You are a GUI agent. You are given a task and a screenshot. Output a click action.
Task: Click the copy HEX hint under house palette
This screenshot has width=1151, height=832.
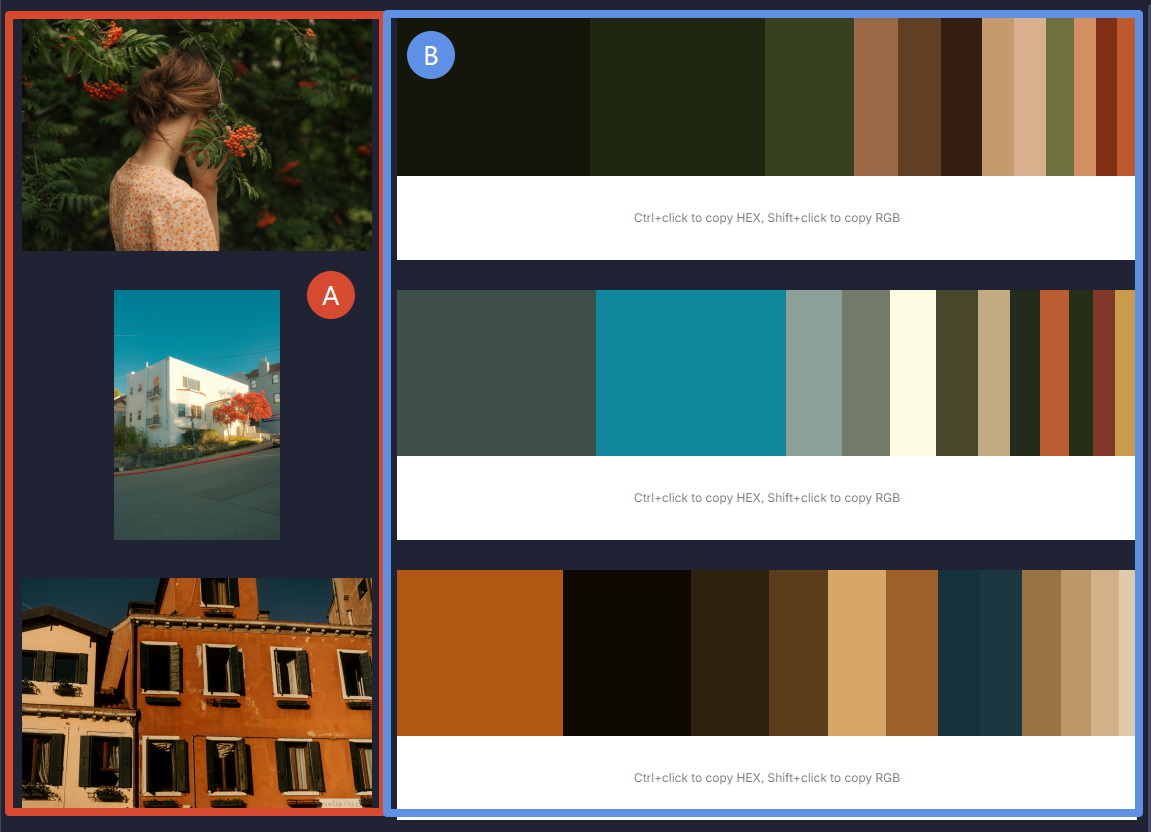766,498
